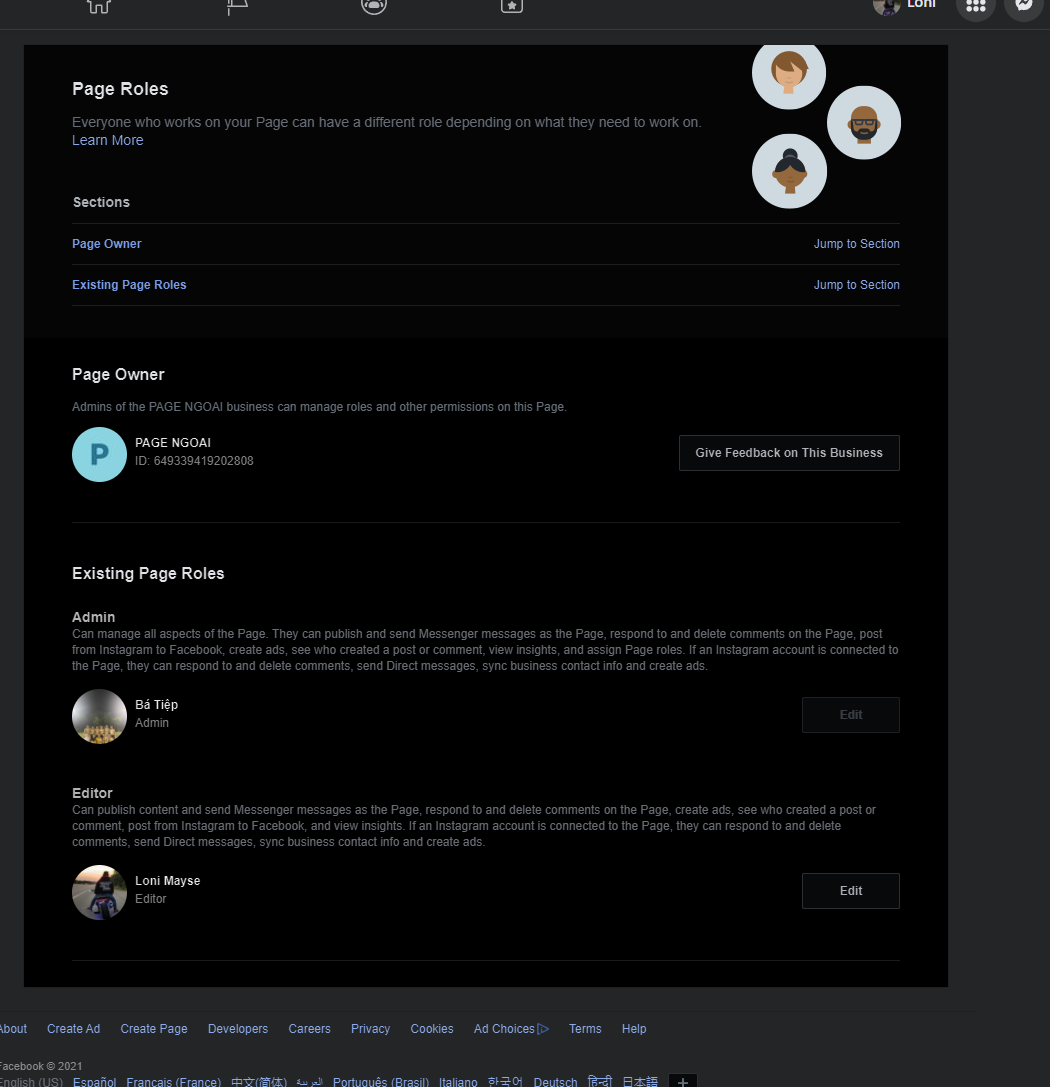Image resolution: width=1050 pixels, height=1087 pixels.
Task: Click the Page Owner heading above PAGE NGOAI
Action: point(119,374)
